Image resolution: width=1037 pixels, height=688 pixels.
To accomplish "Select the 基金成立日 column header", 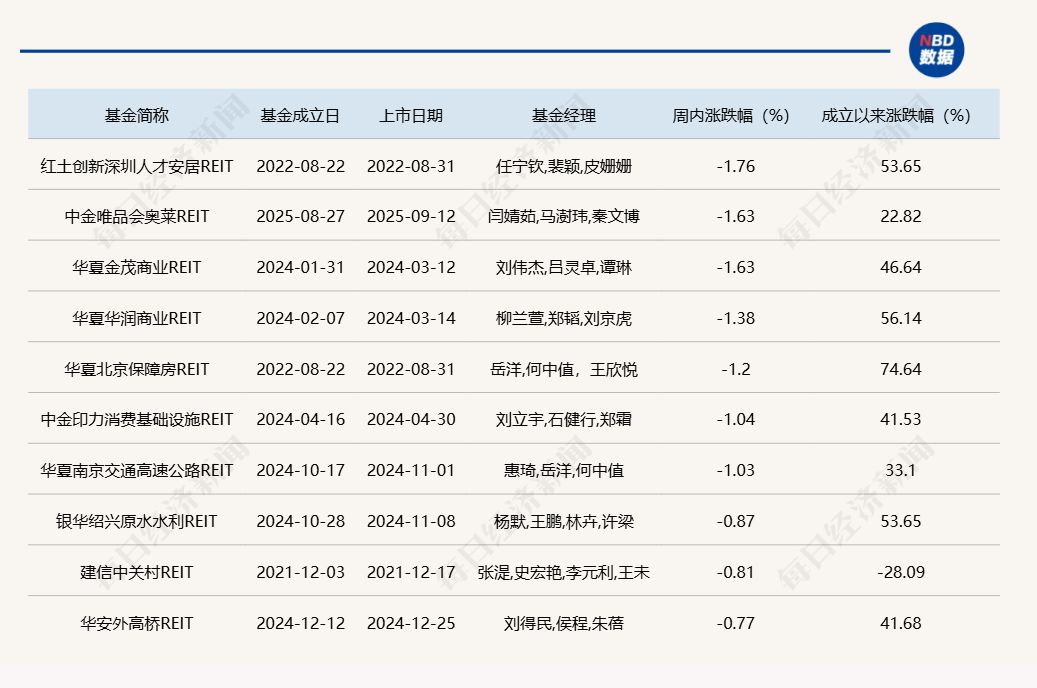I will point(300,115).
